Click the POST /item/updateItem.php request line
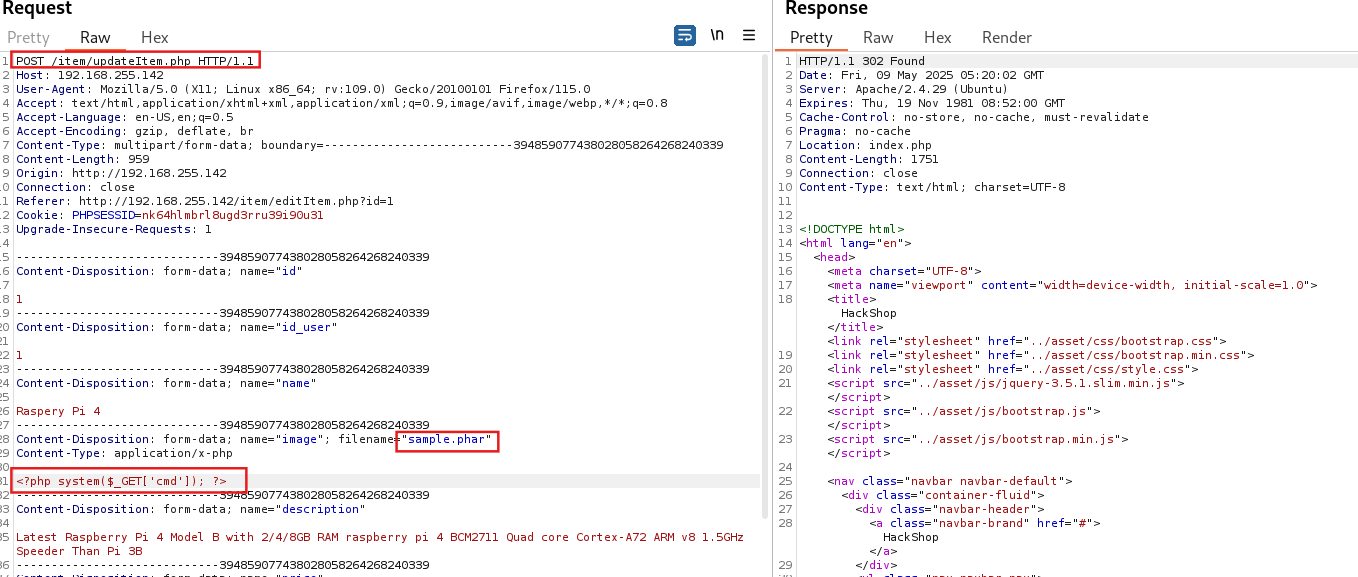 pos(136,61)
